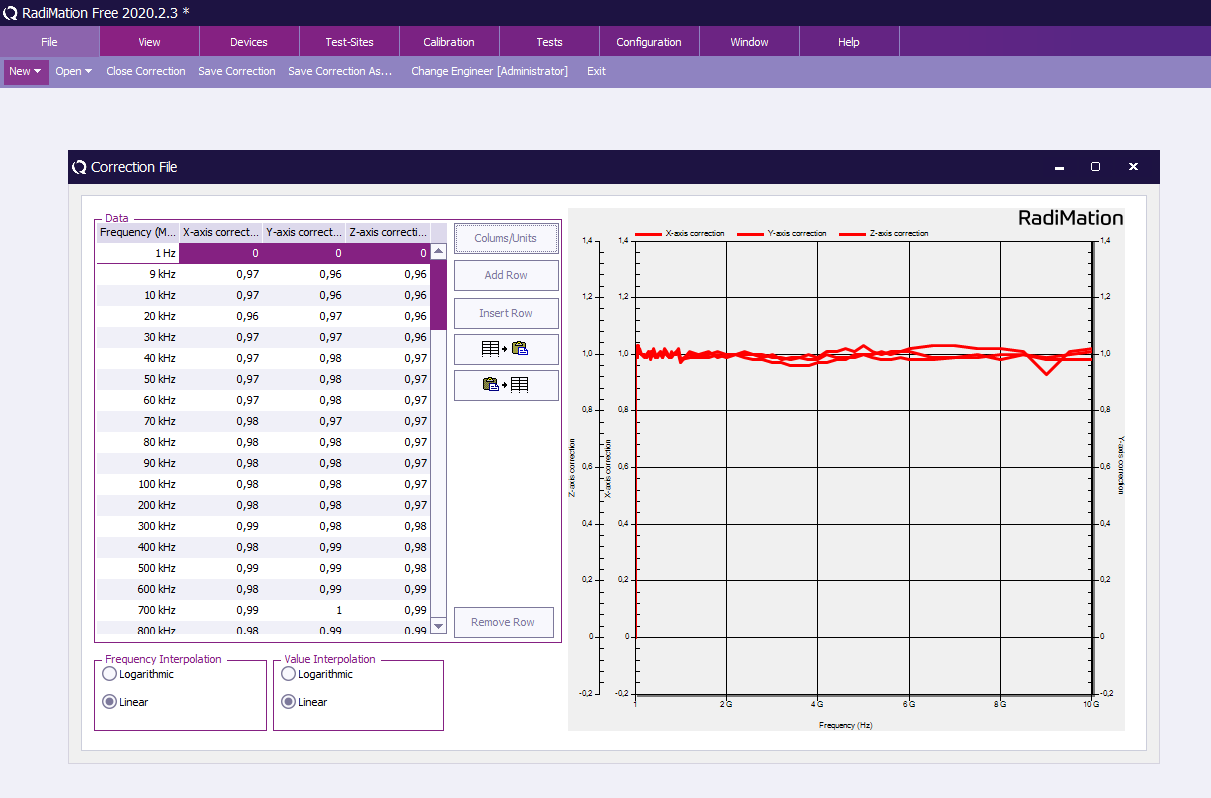Screen dimensions: 1211x798
Task: Maximize the Correction File window
Action: pos(1095,167)
